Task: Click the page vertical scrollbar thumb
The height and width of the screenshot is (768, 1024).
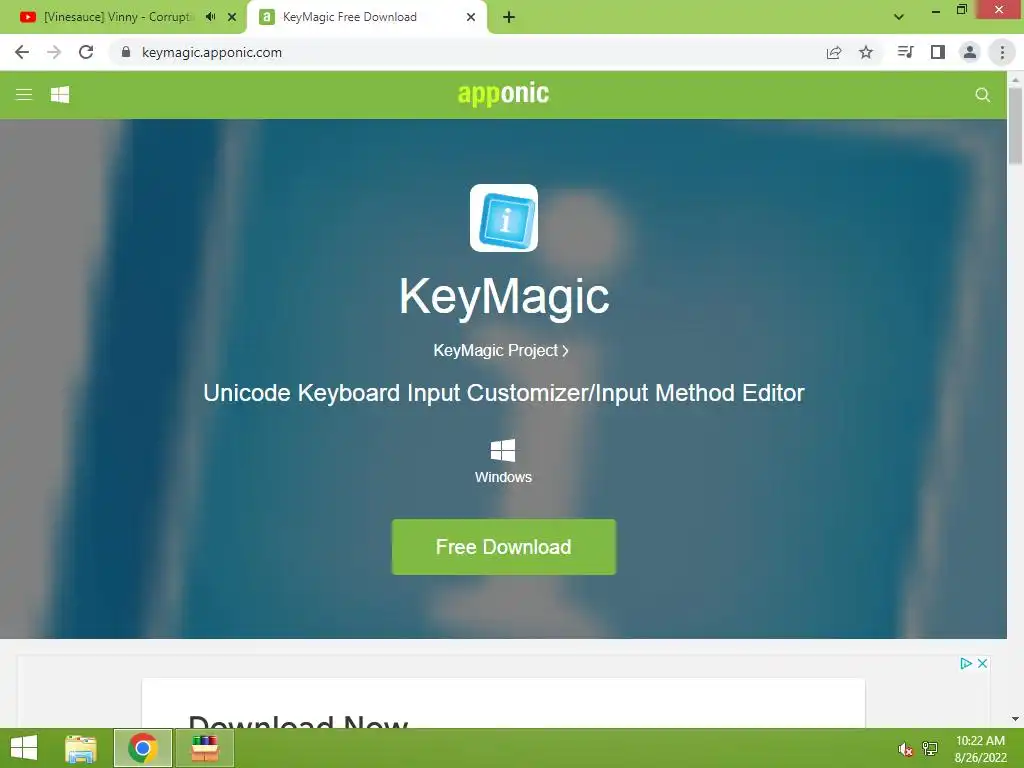Action: [1015, 125]
